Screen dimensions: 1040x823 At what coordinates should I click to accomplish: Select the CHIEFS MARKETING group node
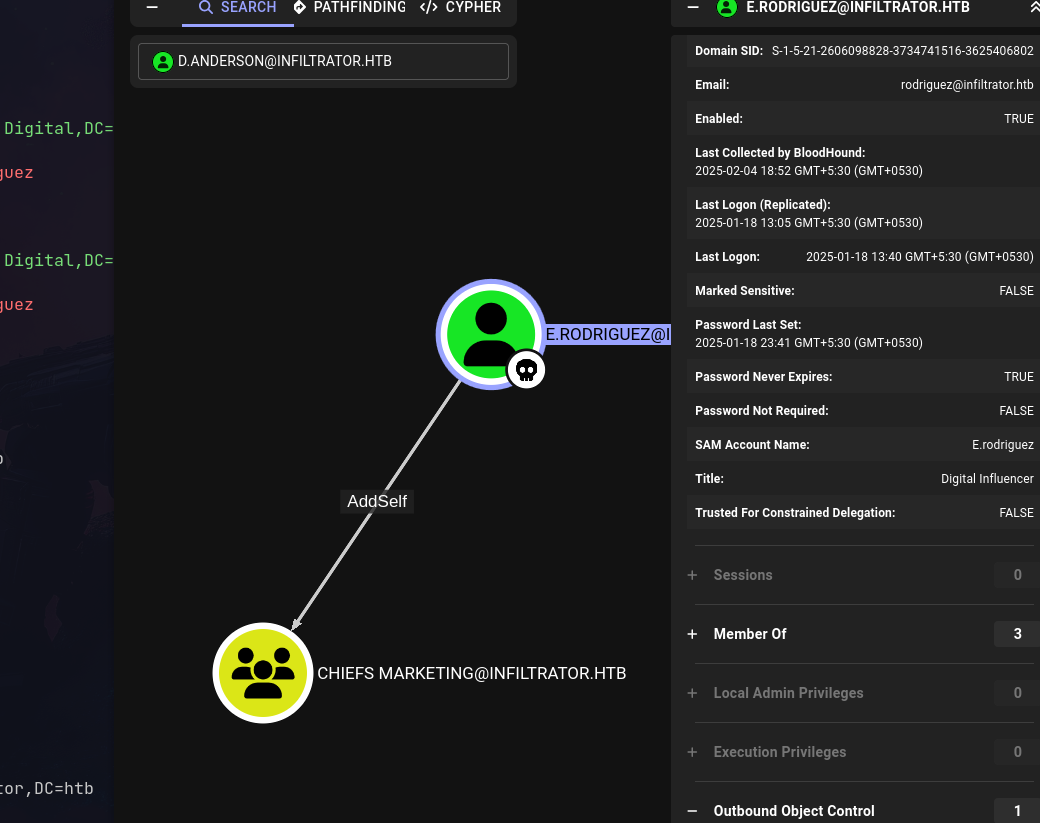pos(263,673)
